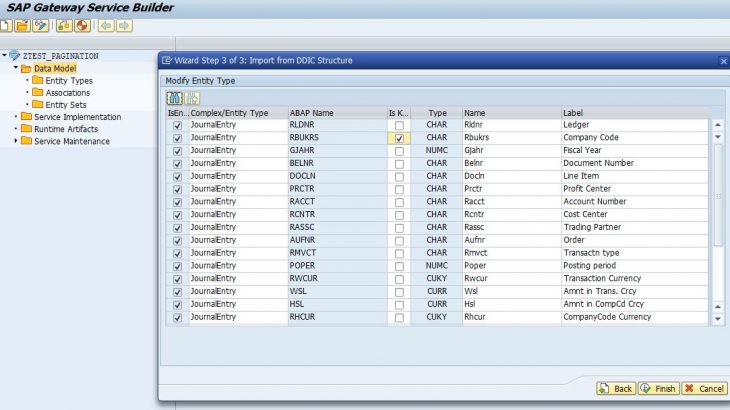730x410 pixels.
Task: Collapse the ZTEST_PAGINATION project node
Action: [4, 55]
